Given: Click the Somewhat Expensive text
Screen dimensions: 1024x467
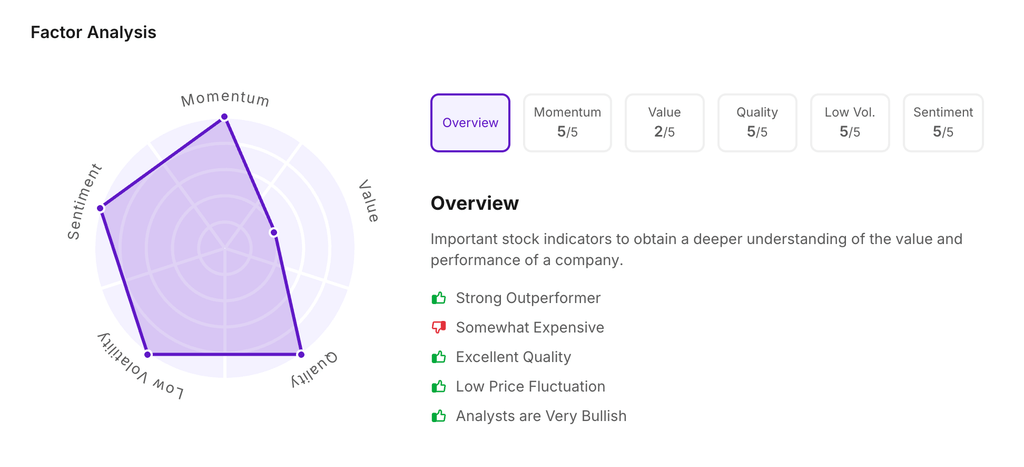Looking at the screenshot, I should [530, 328].
